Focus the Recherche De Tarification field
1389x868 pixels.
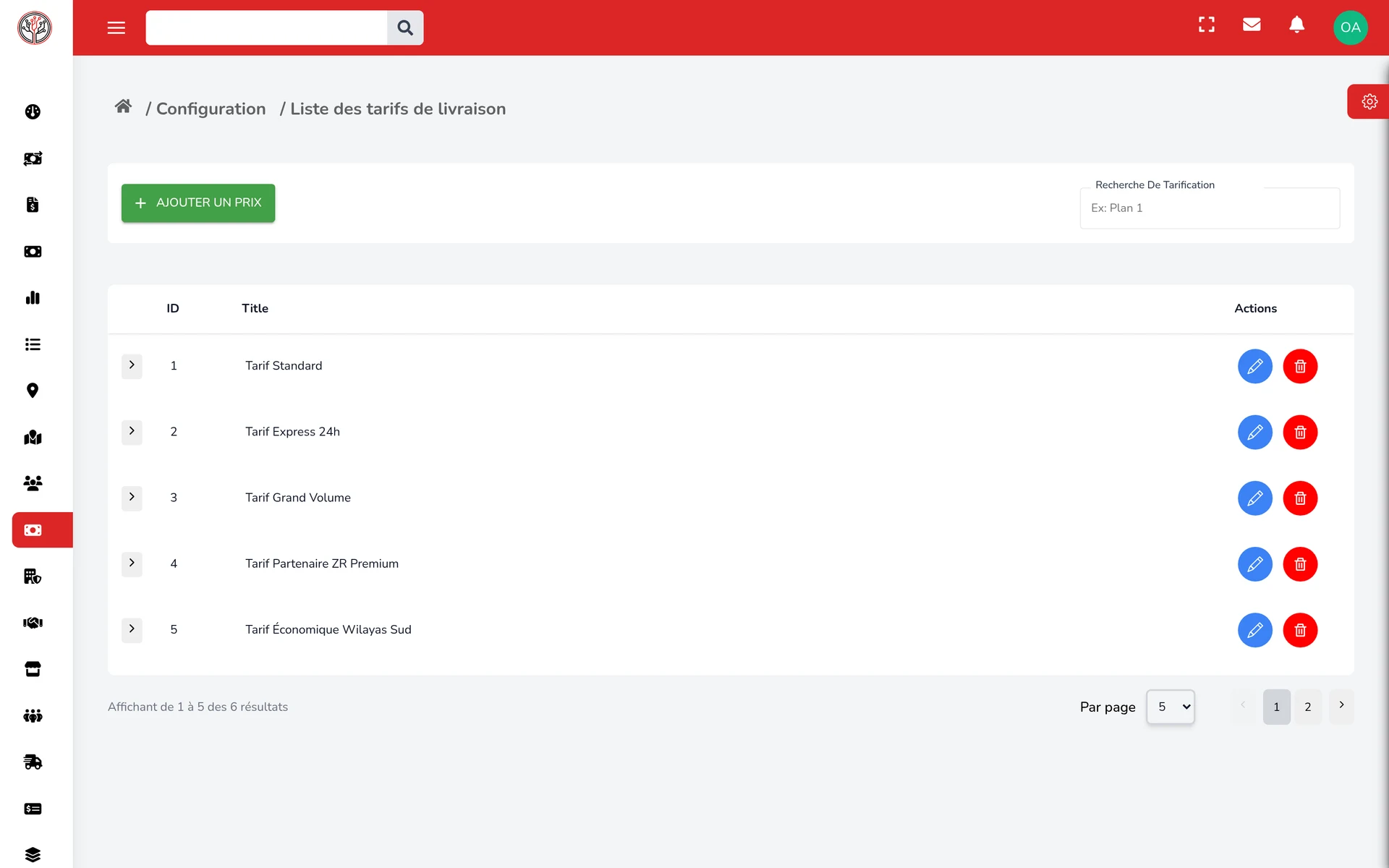point(1210,208)
